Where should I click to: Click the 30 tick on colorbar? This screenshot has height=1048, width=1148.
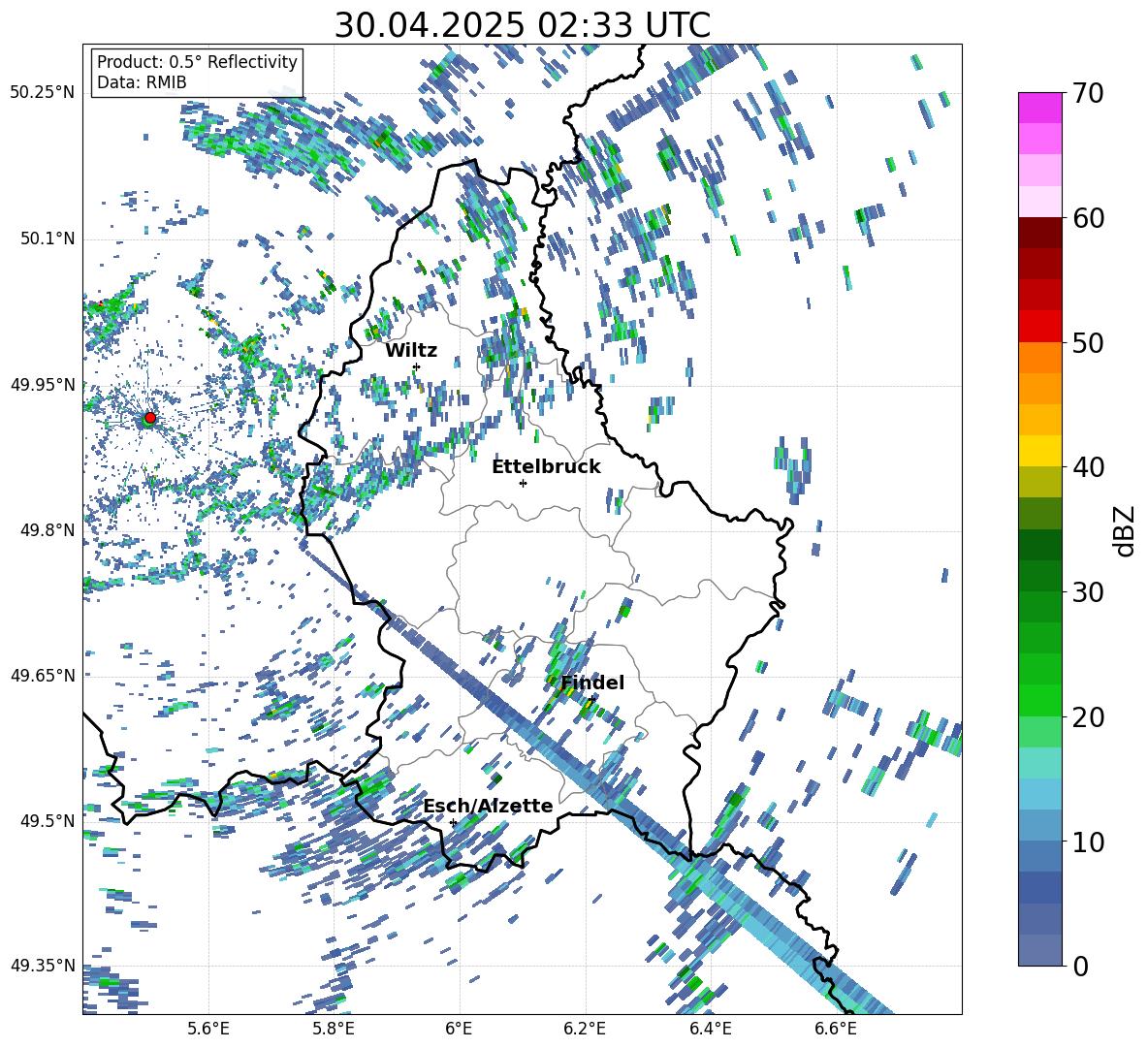(1088, 592)
